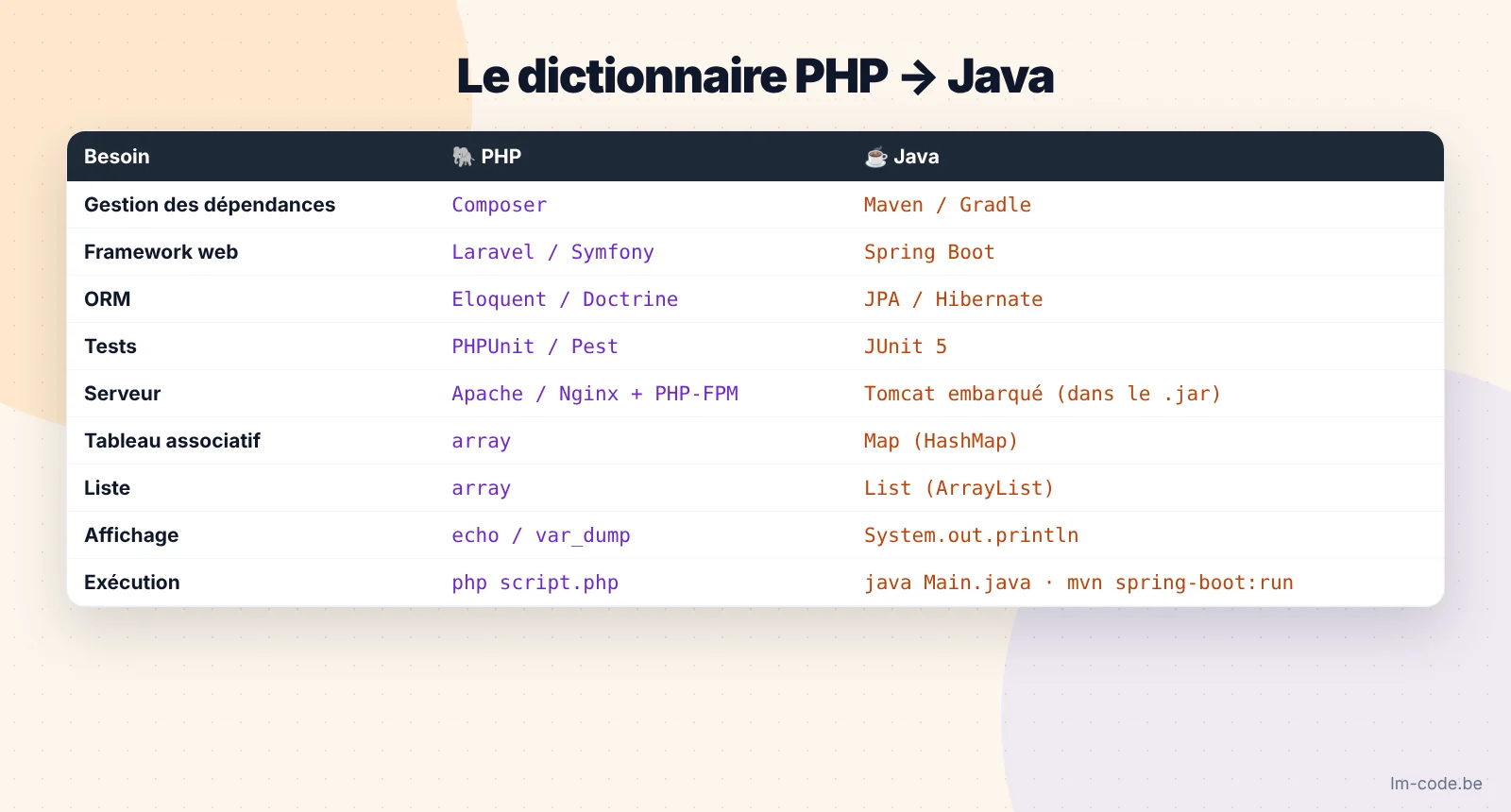Image resolution: width=1511 pixels, height=812 pixels.
Task: Click the elephant icon beside PHP header
Action: click(x=463, y=157)
